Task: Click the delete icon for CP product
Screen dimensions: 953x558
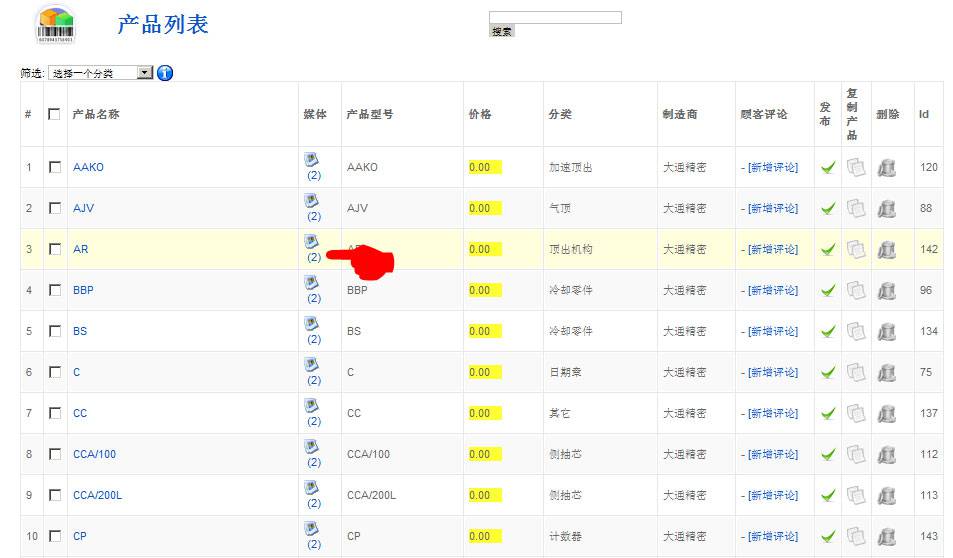Action: [x=886, y=536]
